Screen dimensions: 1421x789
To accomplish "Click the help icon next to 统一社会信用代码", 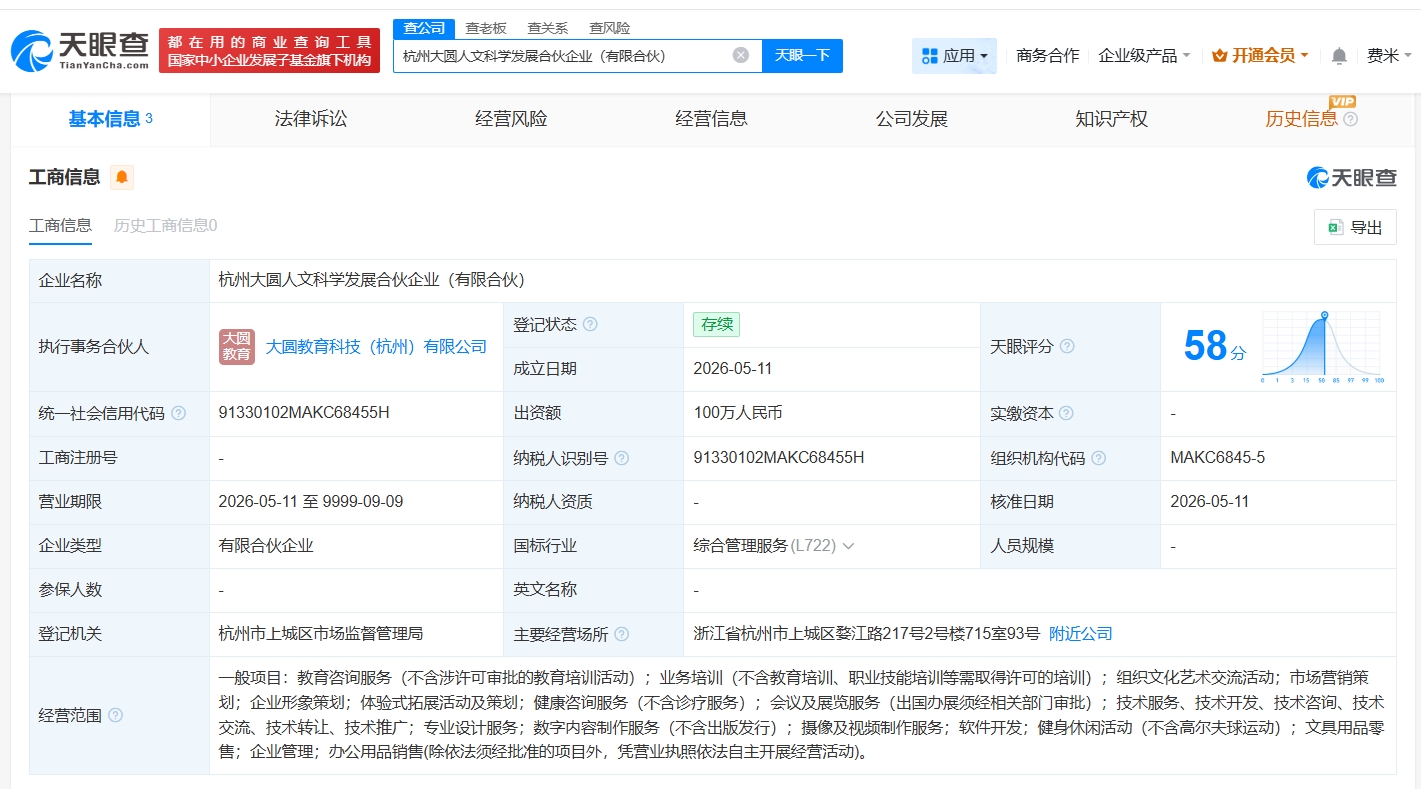I will pyautogui.click(x=179, y=413).
